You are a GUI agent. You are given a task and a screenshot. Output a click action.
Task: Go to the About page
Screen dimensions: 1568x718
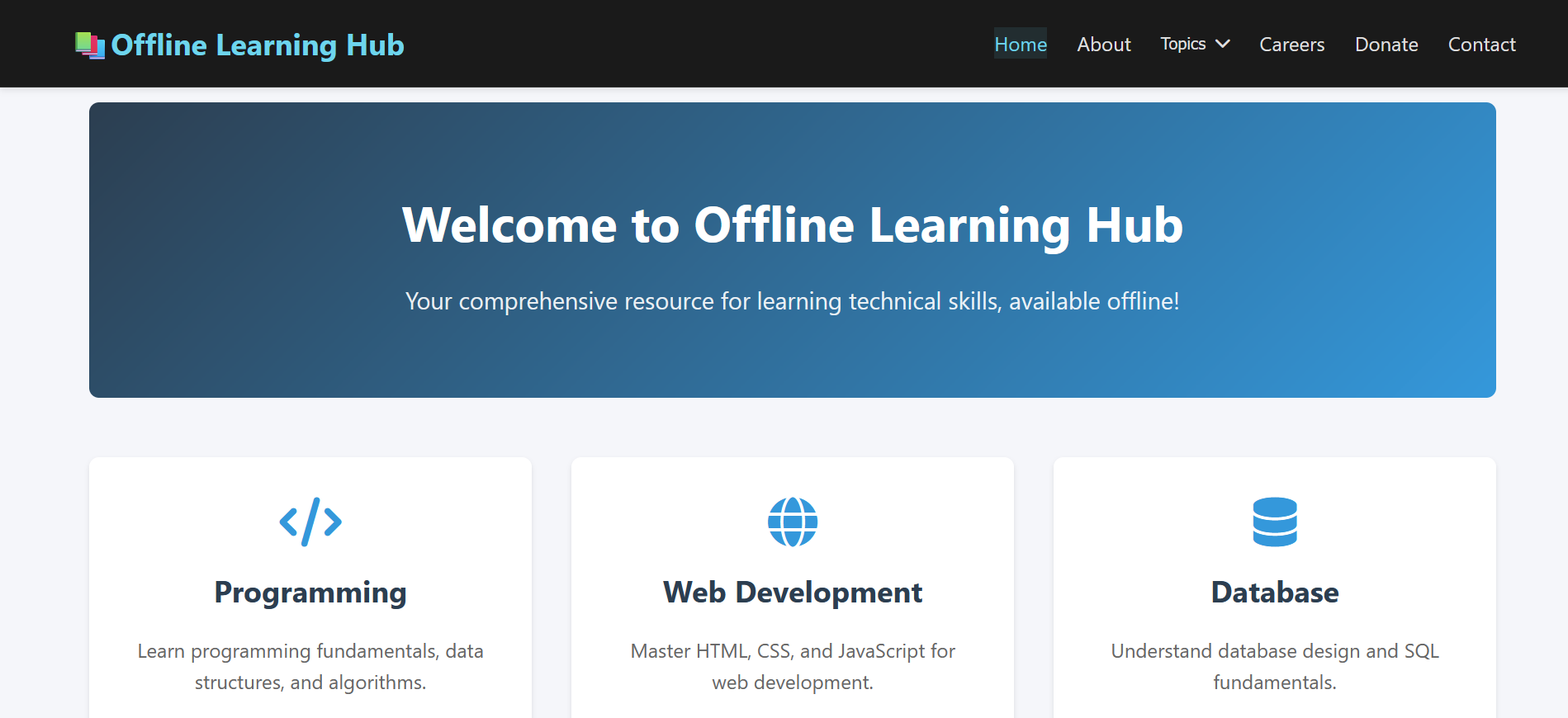(x=1104, y=44)
